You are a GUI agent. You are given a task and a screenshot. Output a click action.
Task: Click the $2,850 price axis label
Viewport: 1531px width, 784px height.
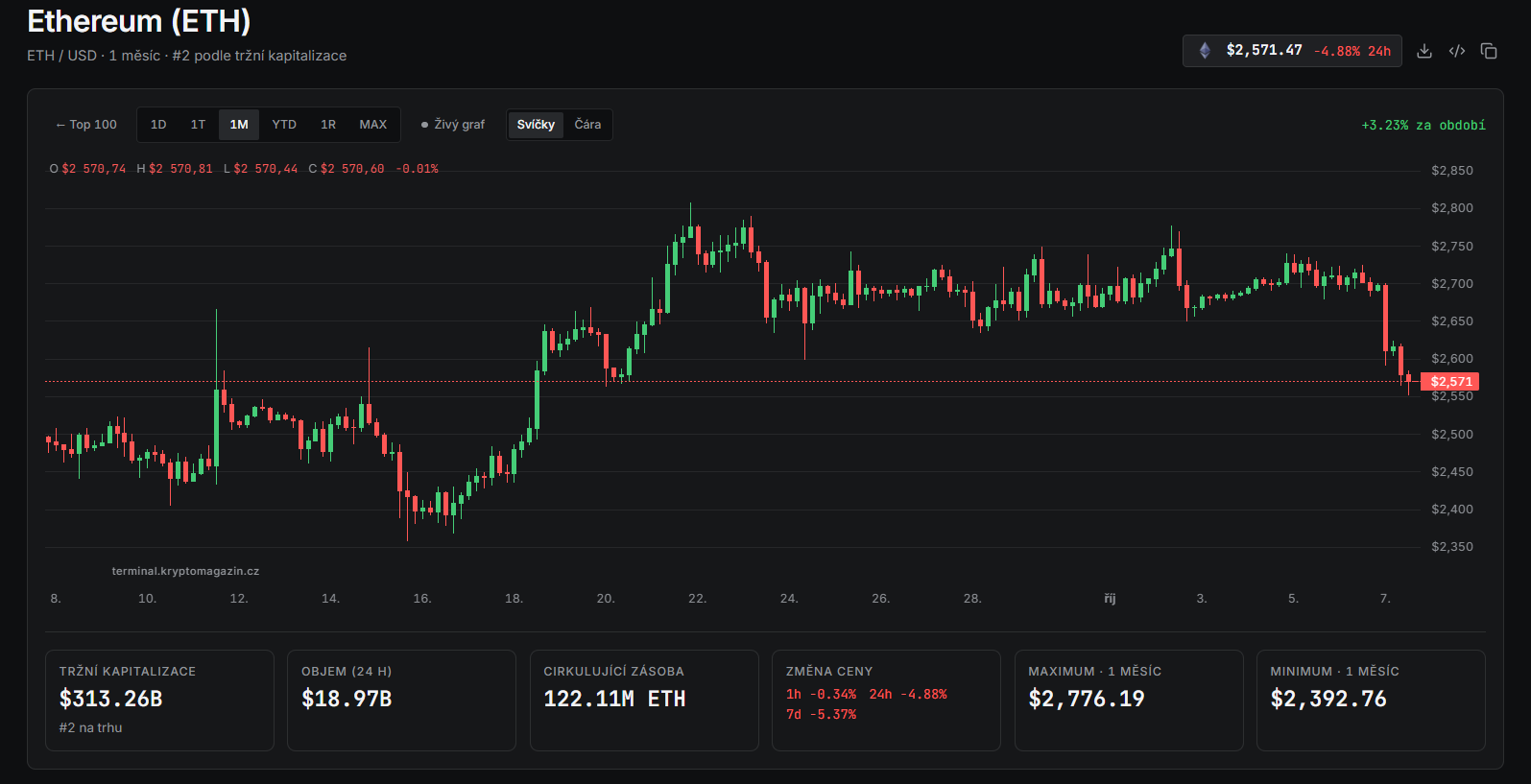click(x=1451, y=171)
